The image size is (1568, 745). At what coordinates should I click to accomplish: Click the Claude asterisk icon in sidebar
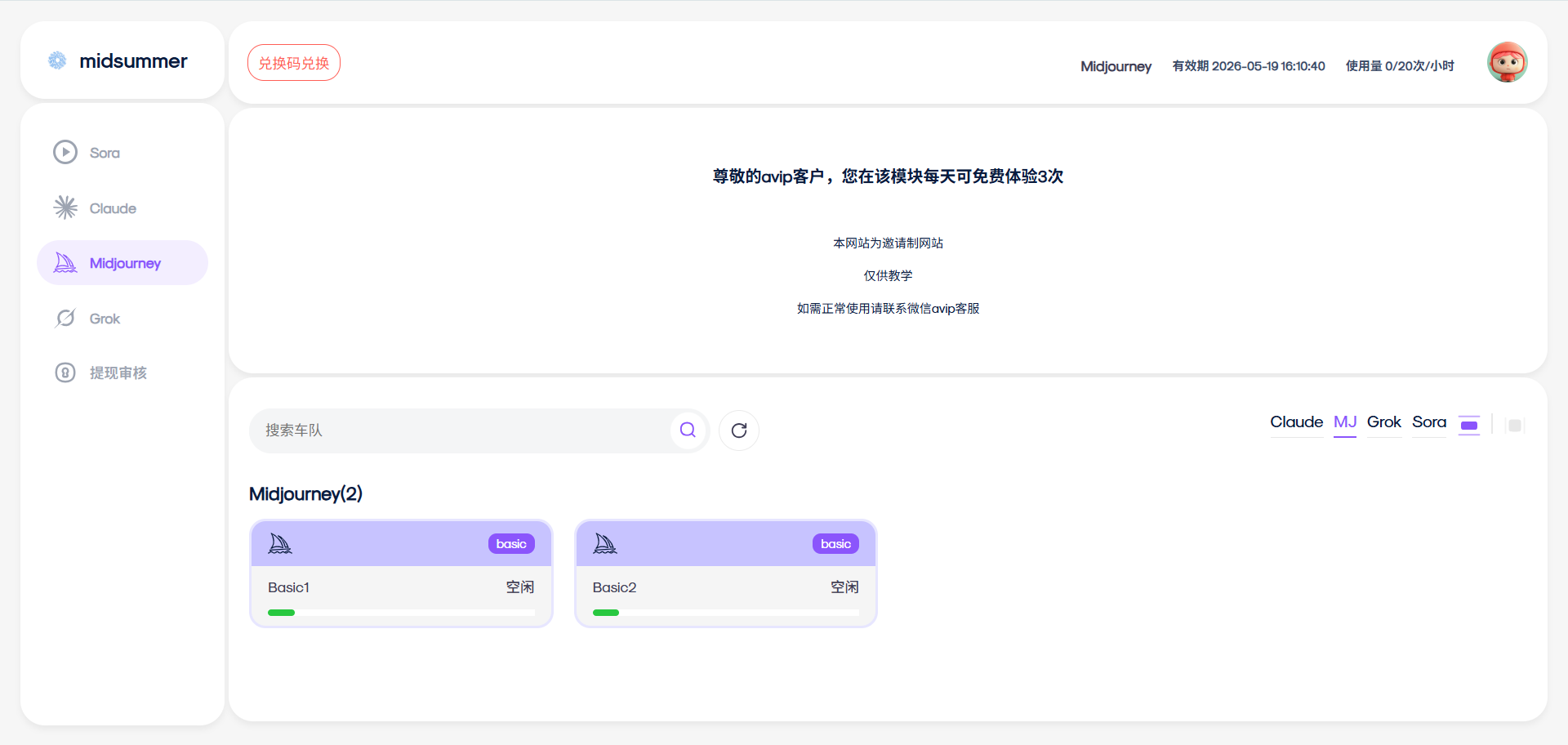tap(65, 207)
